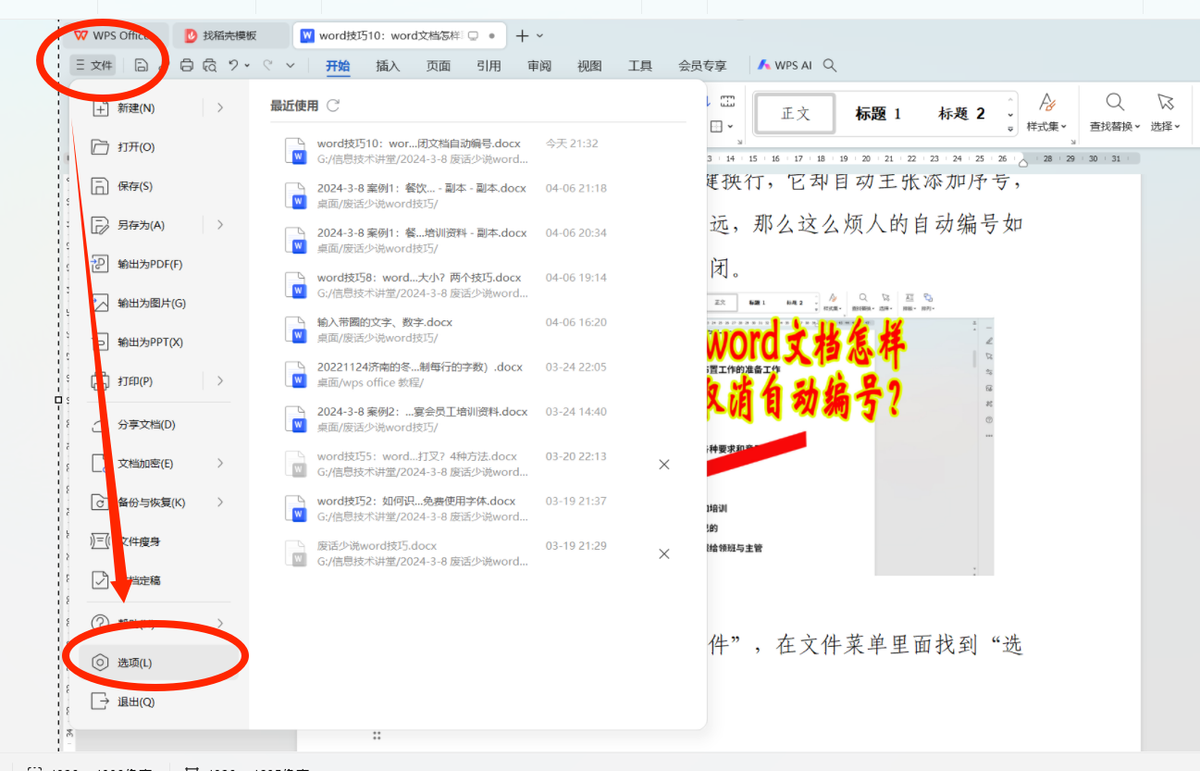Switch to the 插入 ribbon tab
The height and width of the screenshot is (771, 1200).
(388, 66)
